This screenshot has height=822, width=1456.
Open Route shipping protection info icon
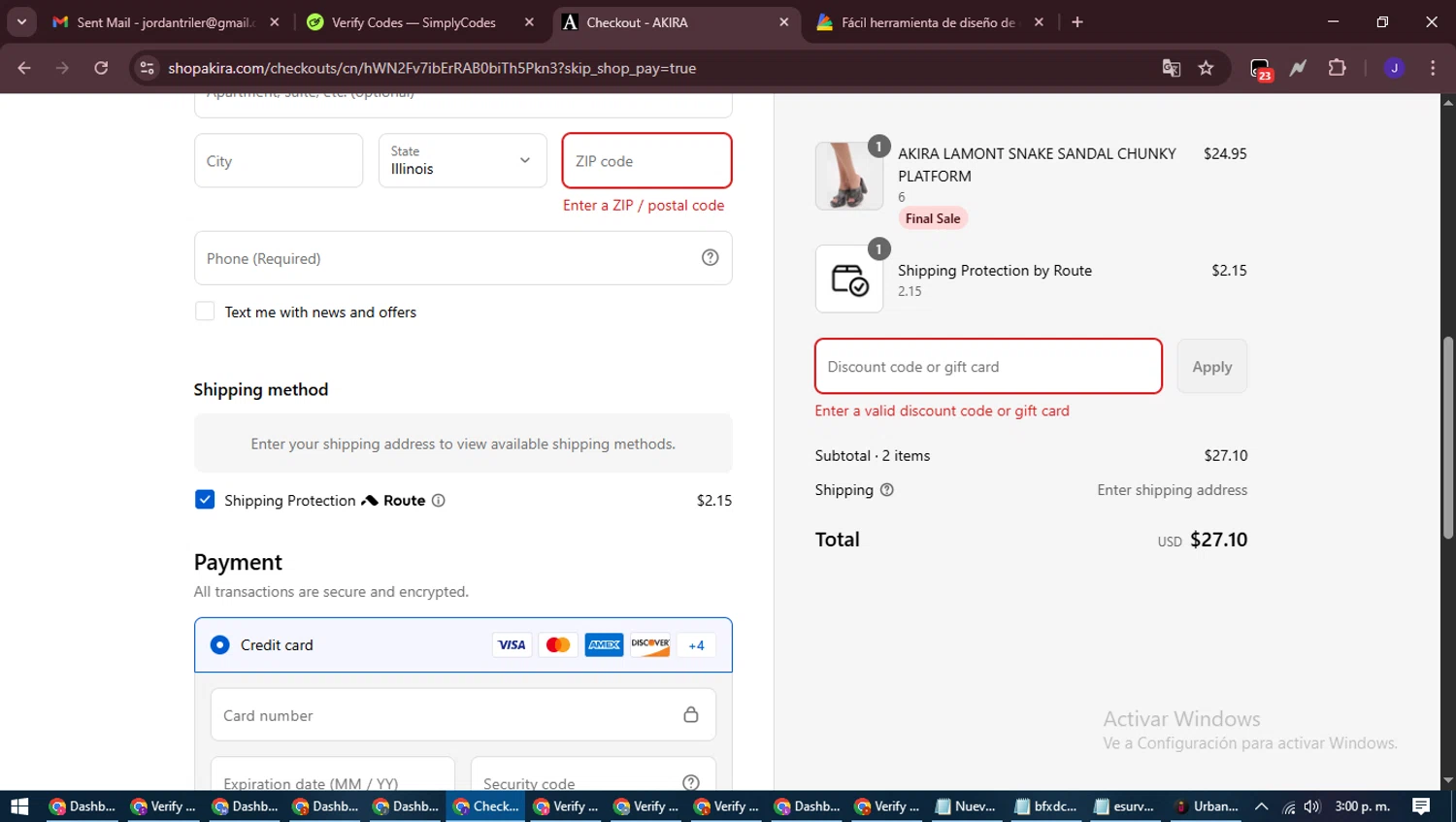coord(439,501)
